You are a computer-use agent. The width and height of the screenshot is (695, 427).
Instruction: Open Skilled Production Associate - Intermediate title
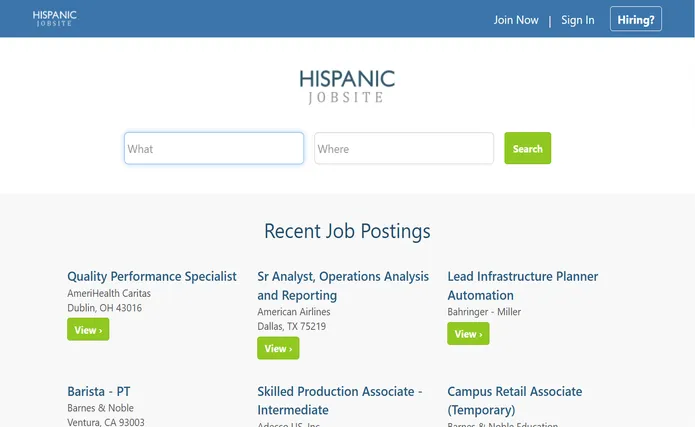(x=340, y=400)
